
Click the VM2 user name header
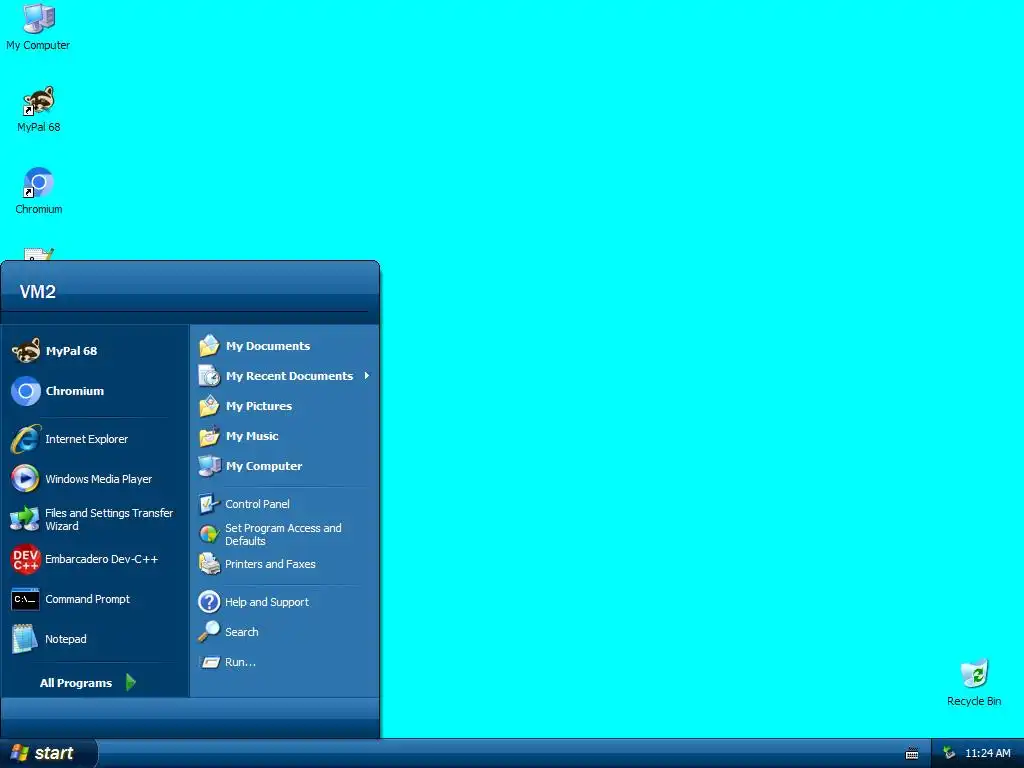(x=38, y=291)
